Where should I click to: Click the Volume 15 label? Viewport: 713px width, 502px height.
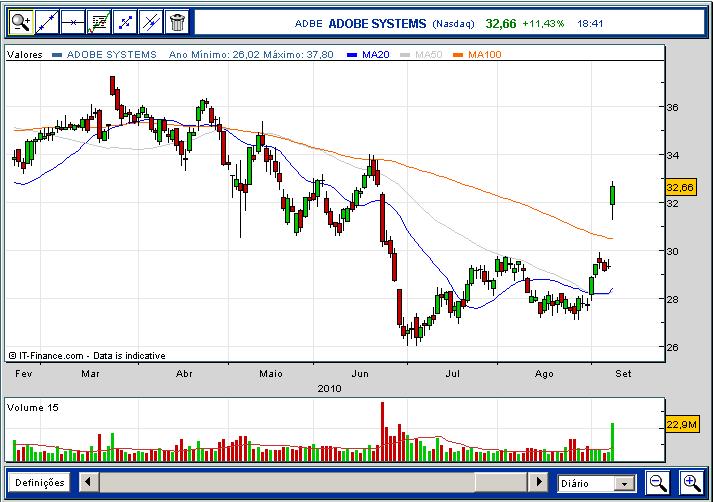33,407
